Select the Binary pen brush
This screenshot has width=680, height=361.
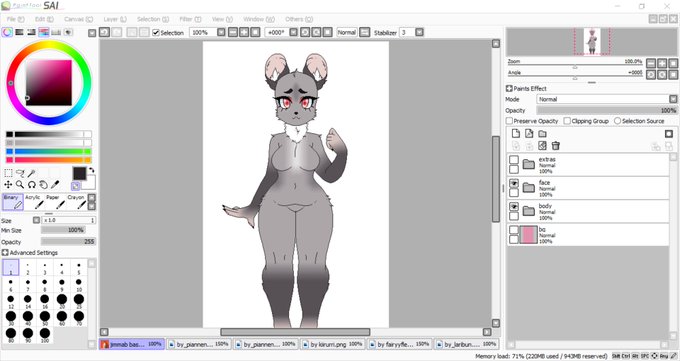[13, 202]
